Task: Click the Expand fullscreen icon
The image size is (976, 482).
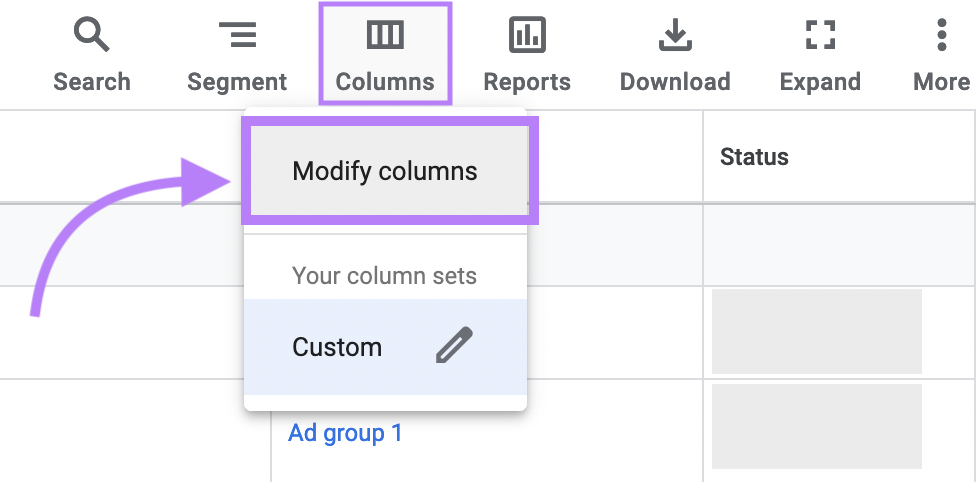Action: pyautogui.click(x=820, y=36)
